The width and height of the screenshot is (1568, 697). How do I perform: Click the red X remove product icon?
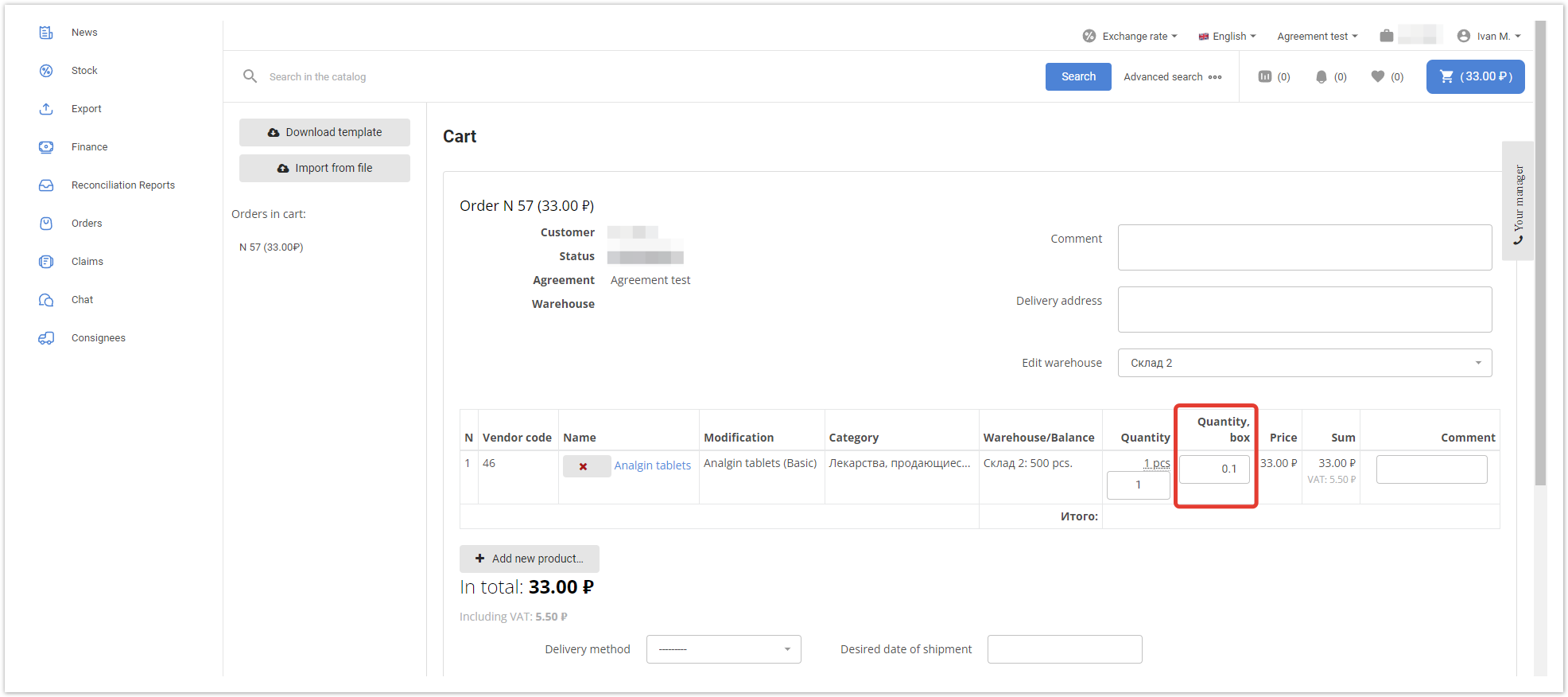tap(584, 466)
